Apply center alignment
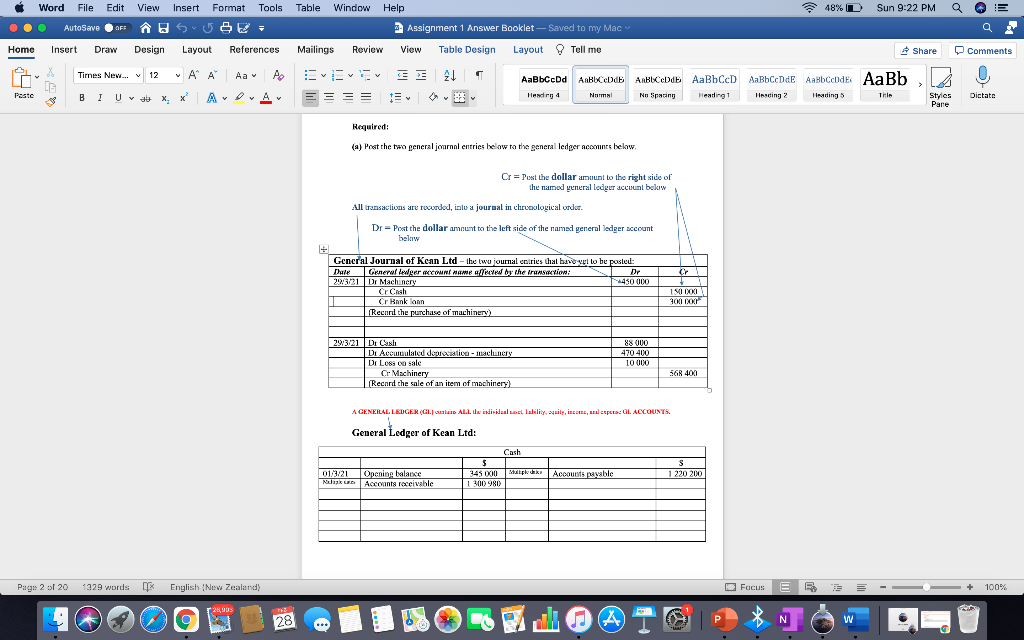 point(328,96)
